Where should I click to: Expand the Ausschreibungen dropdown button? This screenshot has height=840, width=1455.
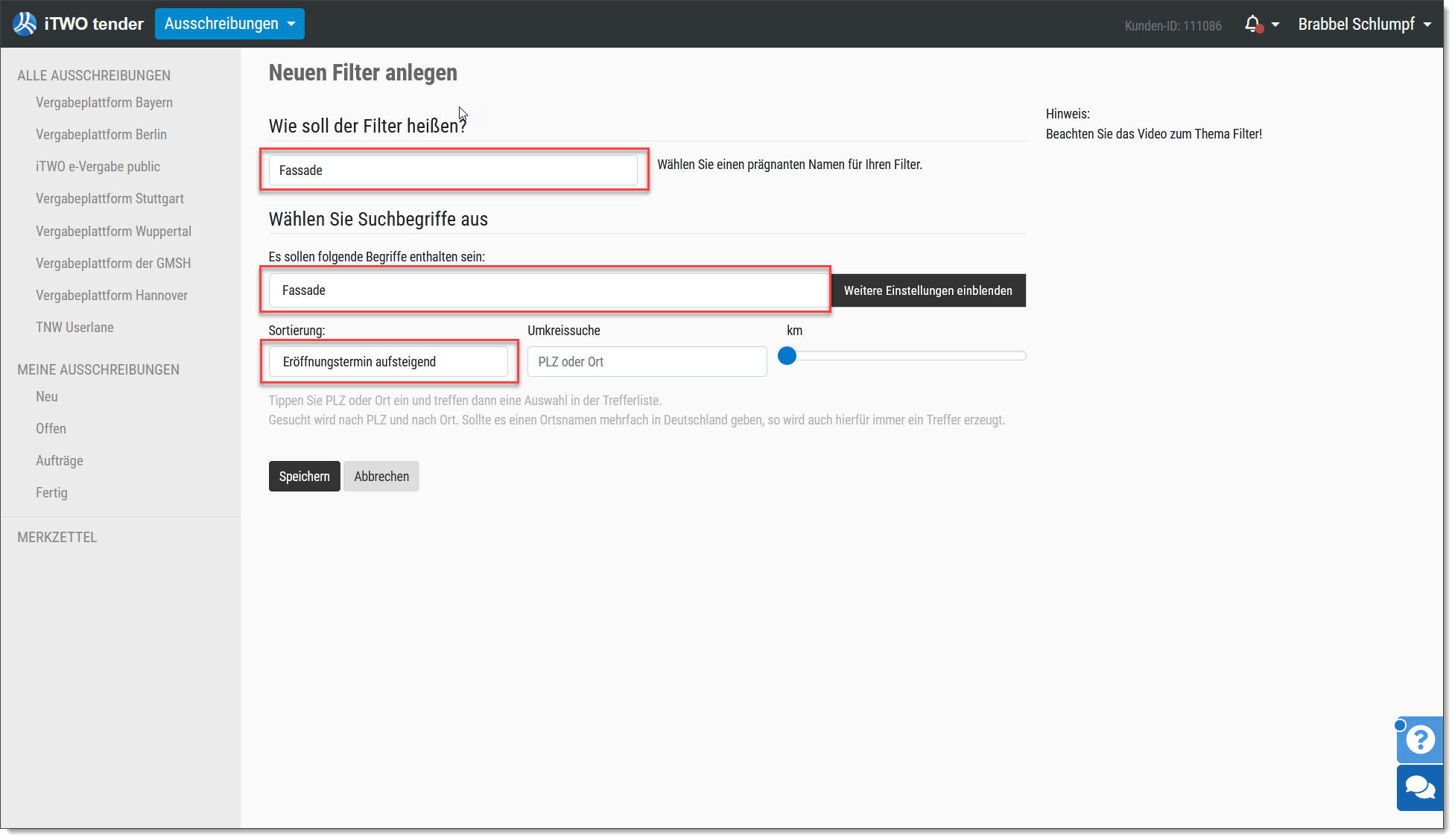point(229,24)
